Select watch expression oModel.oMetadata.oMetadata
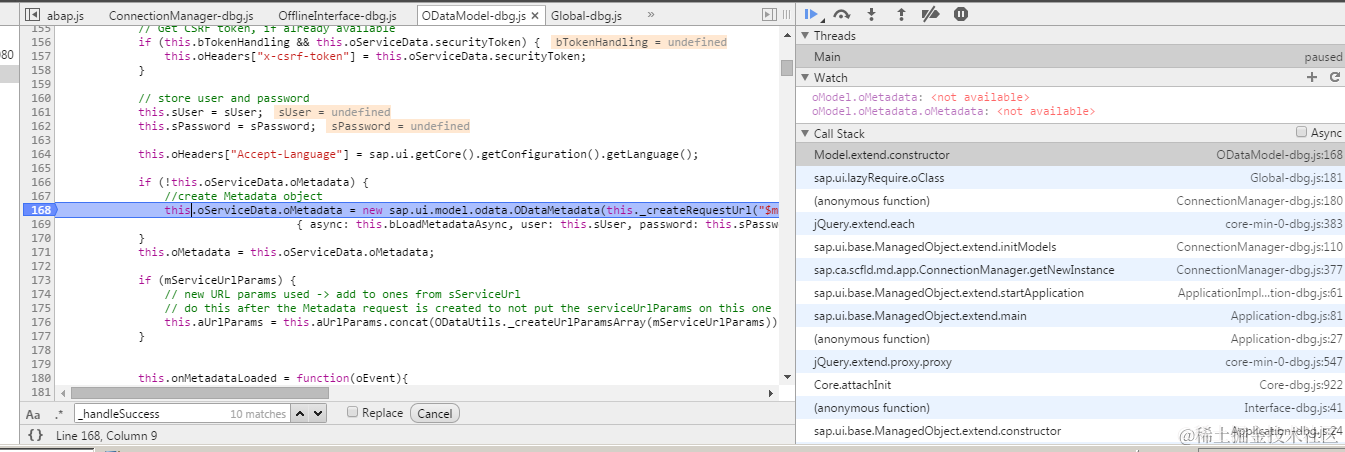The height and width of the screenshot is (452, 1345). tap(953, 111)
